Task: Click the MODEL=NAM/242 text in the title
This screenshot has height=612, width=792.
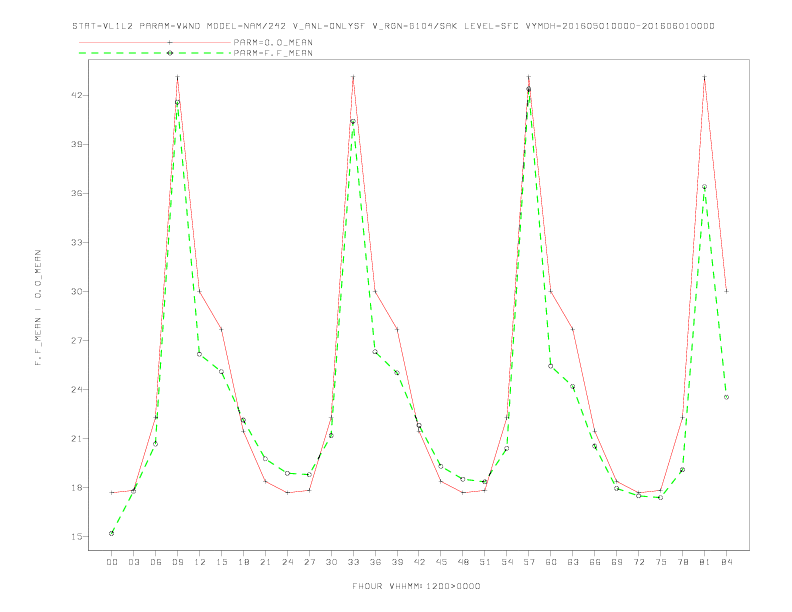Action: pos(246,26)
